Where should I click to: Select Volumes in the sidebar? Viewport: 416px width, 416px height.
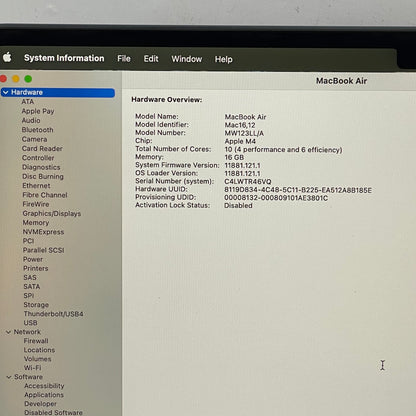click(37, 359)
